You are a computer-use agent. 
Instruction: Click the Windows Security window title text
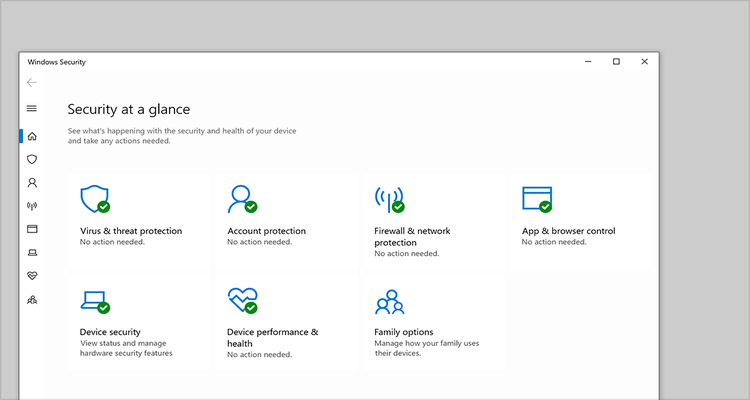(56, 62)
